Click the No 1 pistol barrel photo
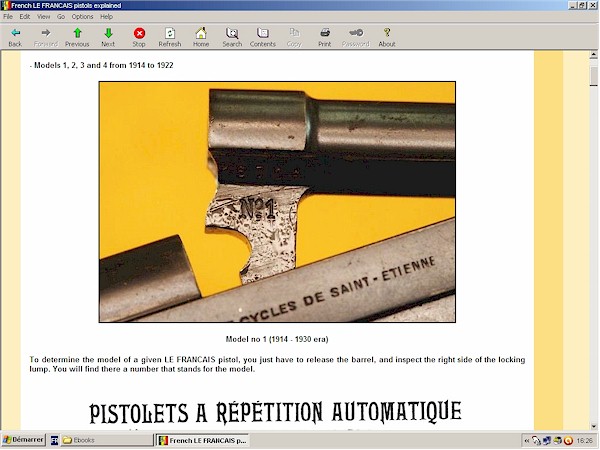Viewport: 600px width, 450px height. click(277, 202)
